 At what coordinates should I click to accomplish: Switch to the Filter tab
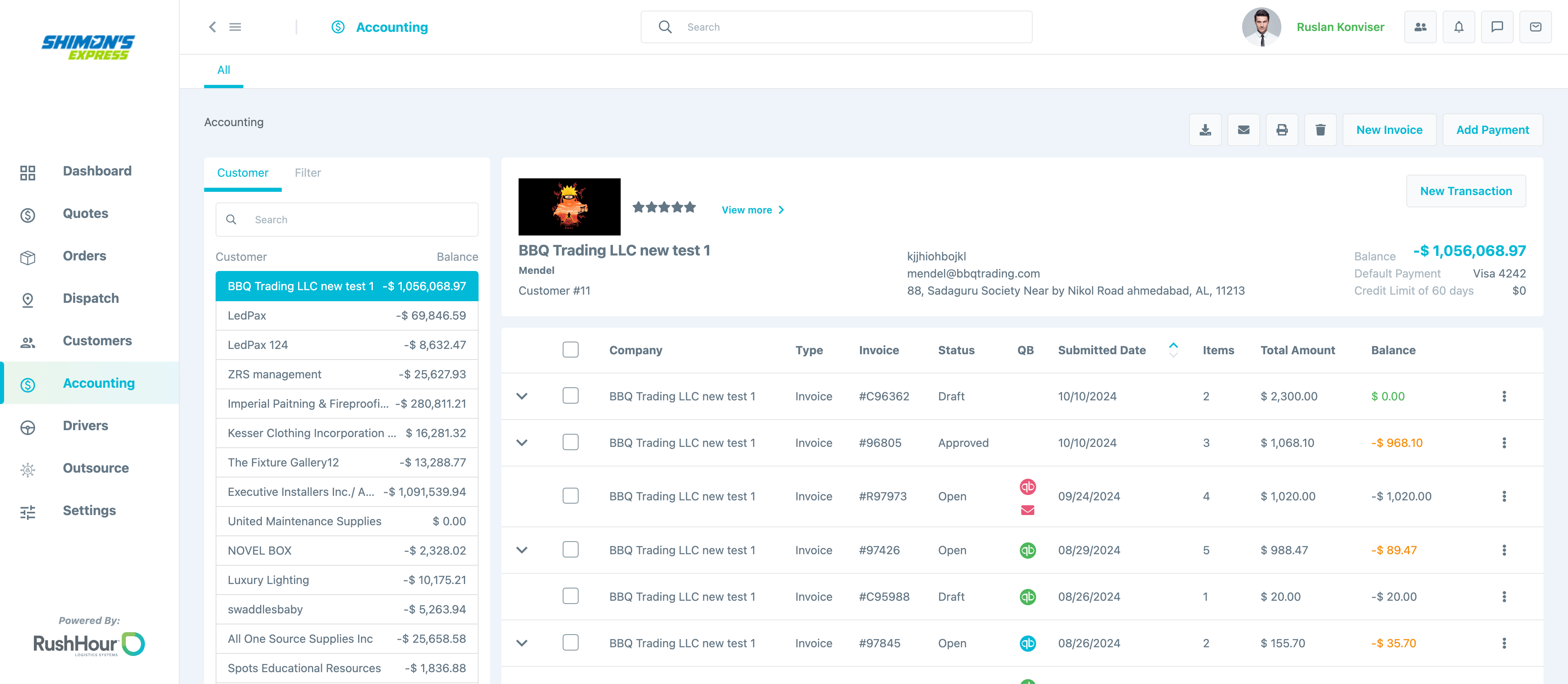tap(308, 173)
